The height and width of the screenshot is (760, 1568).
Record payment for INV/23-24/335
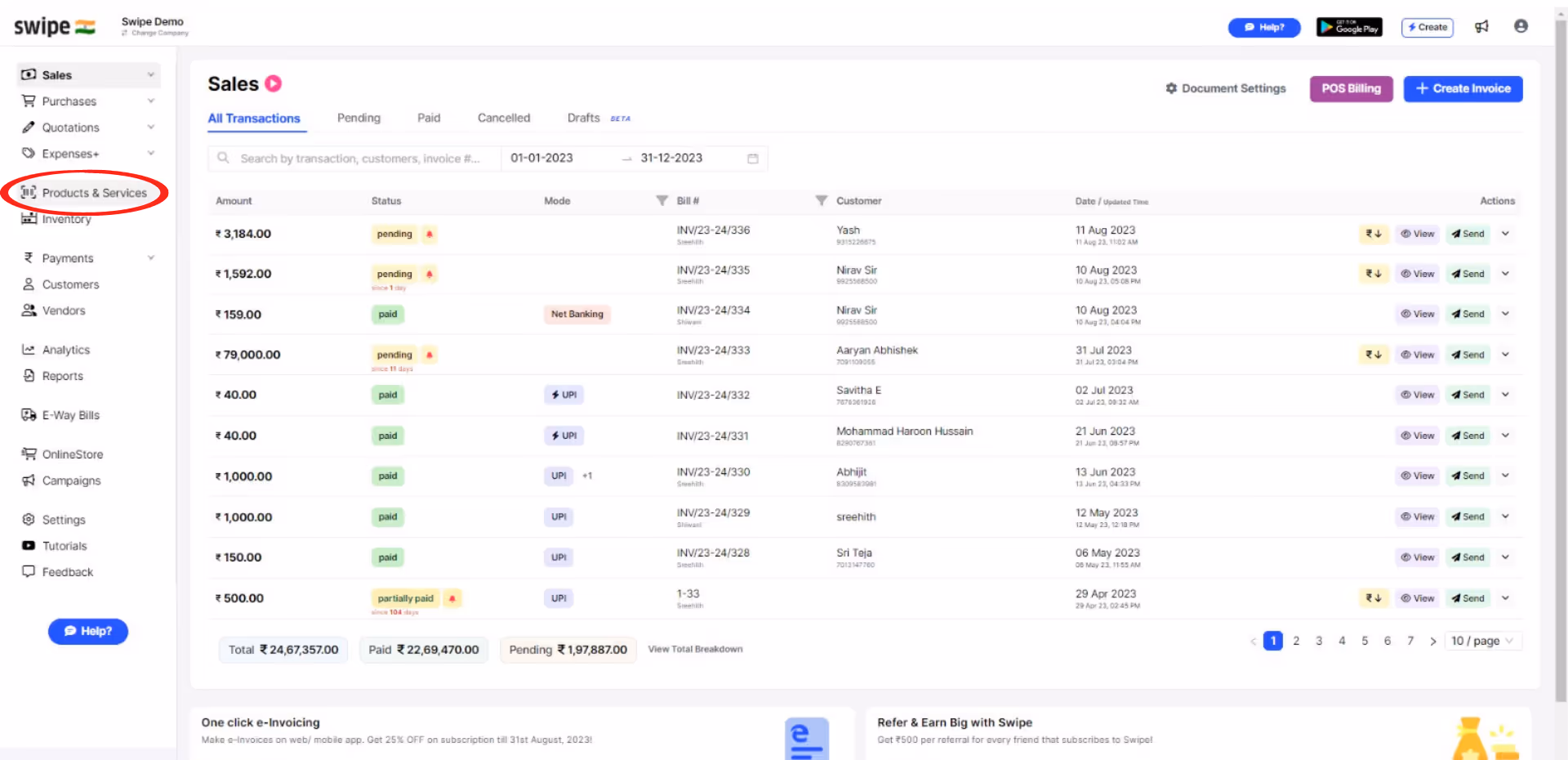1374,274
